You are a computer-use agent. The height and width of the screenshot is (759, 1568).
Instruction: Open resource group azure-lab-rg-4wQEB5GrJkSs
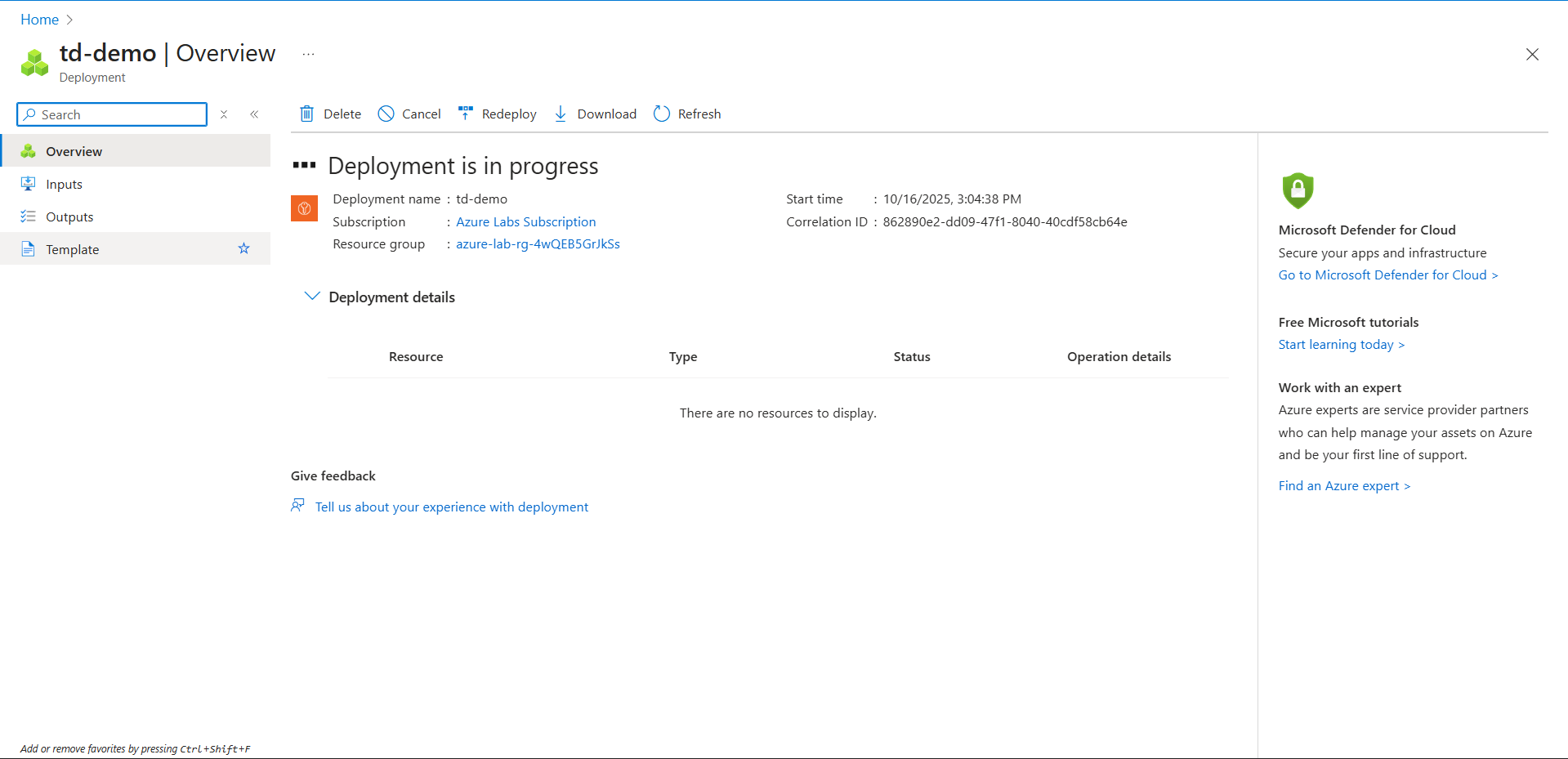pyautogui.click(x=538, y=243)
